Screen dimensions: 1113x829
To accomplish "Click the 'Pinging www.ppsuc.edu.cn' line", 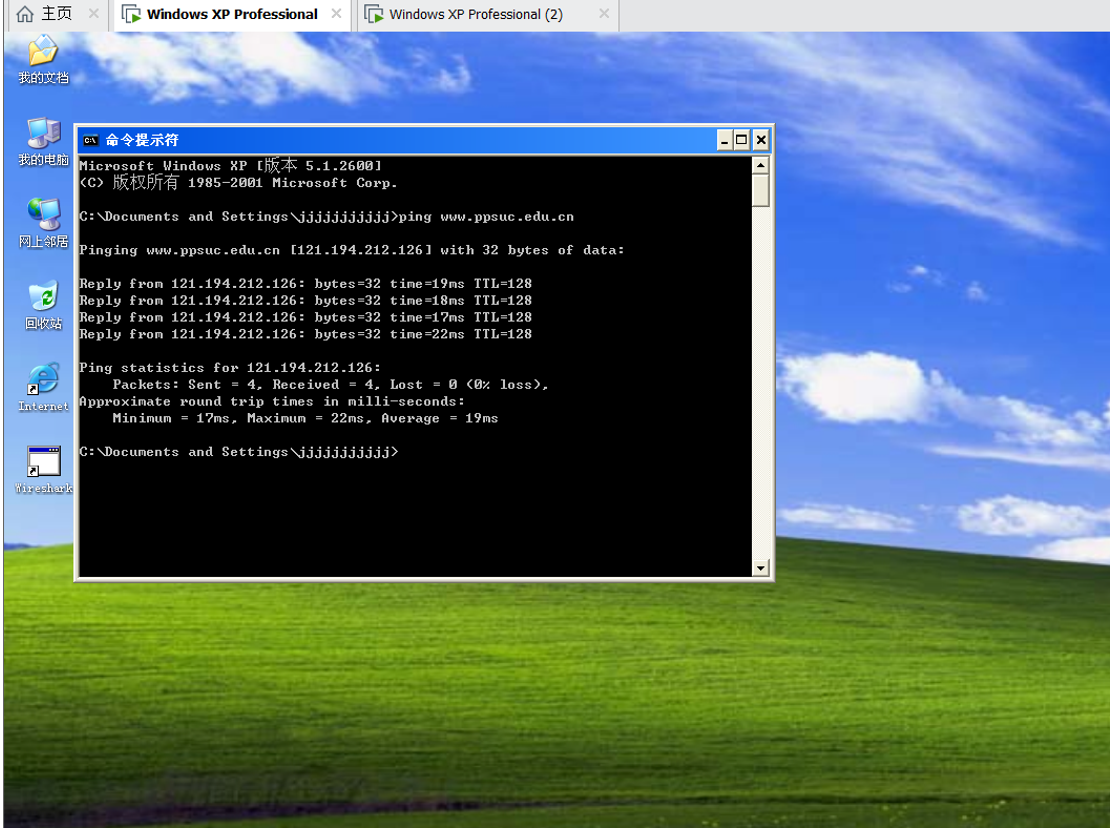I will [351, 250].
